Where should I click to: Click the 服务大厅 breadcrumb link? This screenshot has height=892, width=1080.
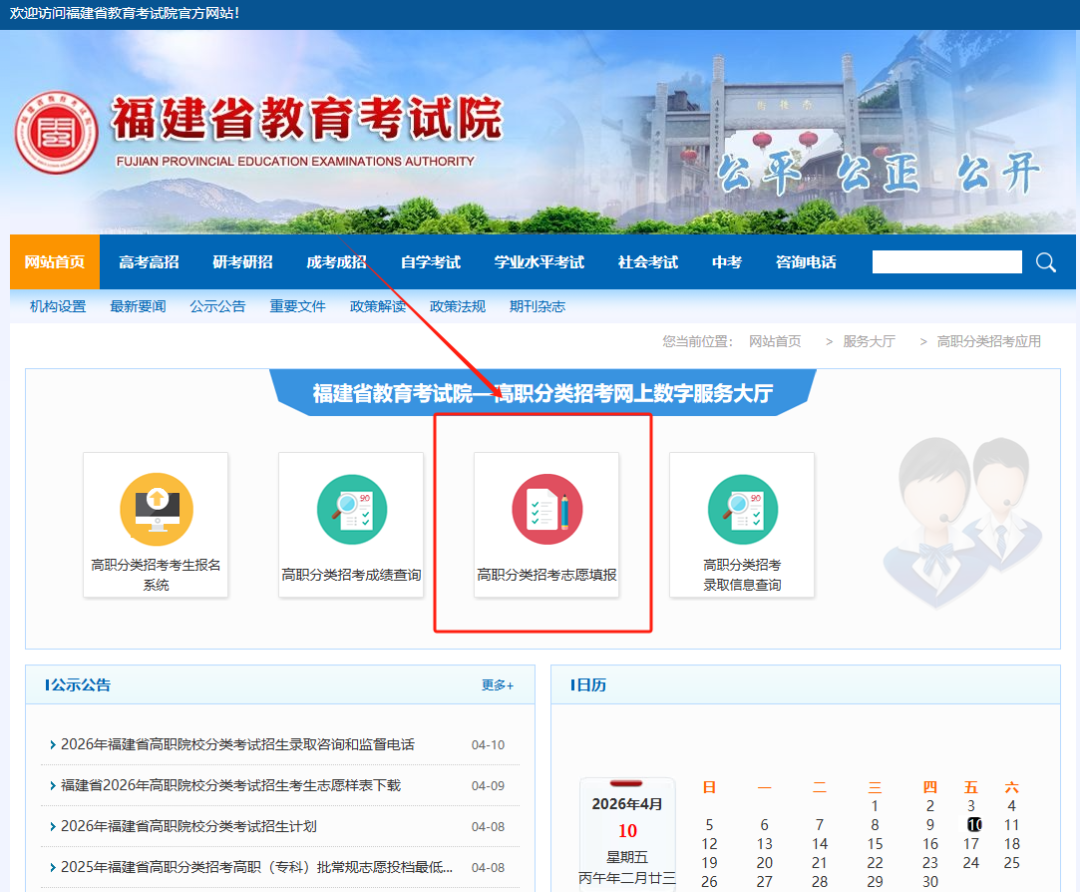(x=868, y=341)
